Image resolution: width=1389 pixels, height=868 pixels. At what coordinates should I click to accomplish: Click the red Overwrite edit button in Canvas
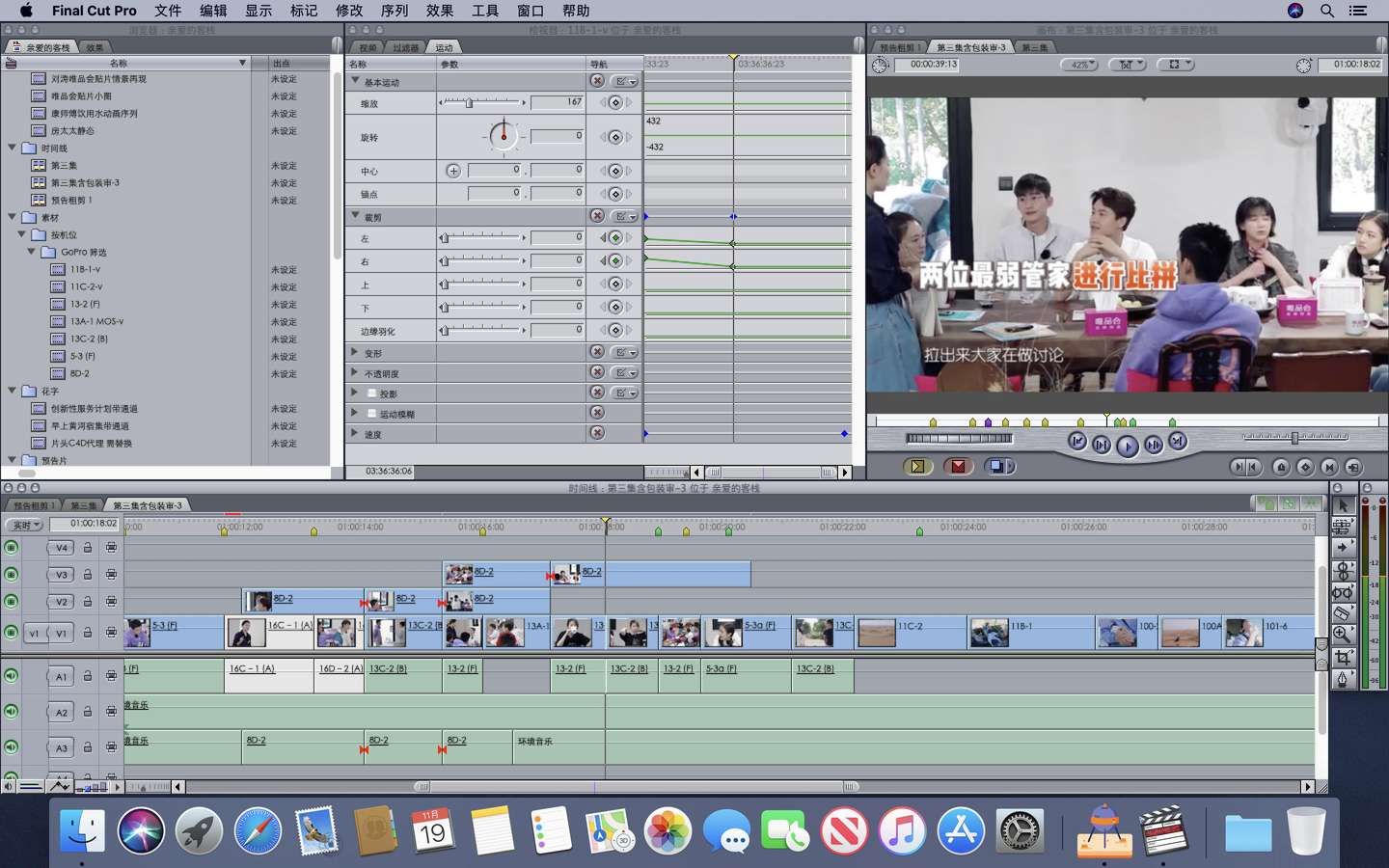pyautogui.click(x=958, y=467)
